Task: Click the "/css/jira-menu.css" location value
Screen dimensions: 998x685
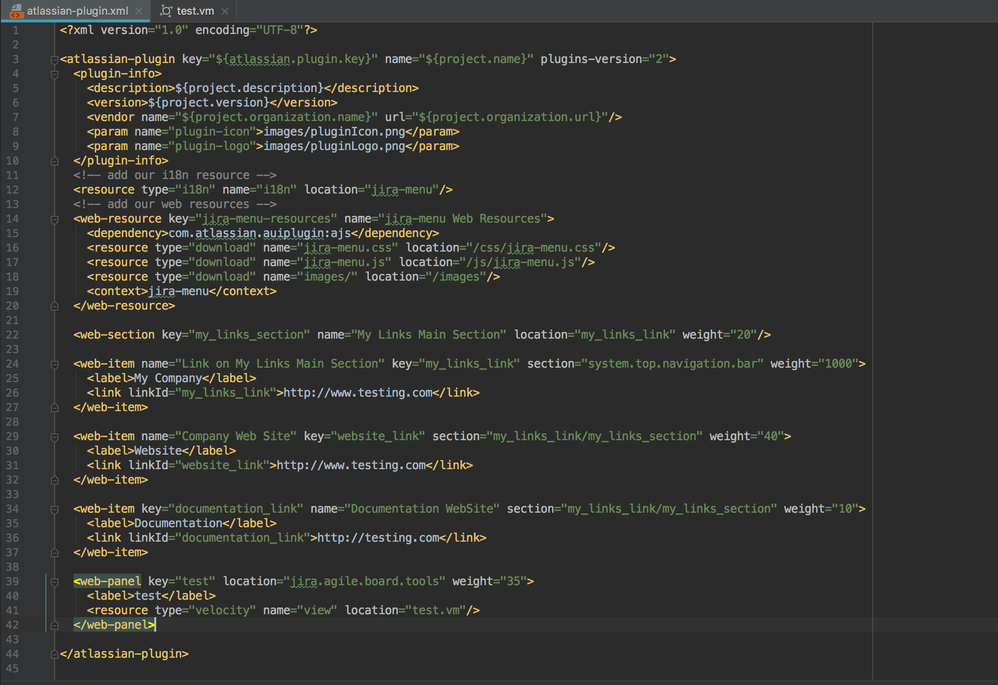Action: pyautogui.click(x=533, y=248)
